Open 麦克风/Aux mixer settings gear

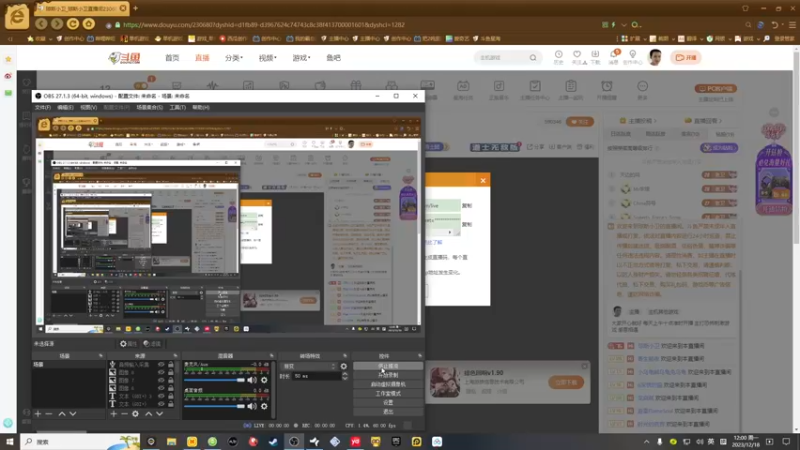pyautogui.click(x=264, y=380)
